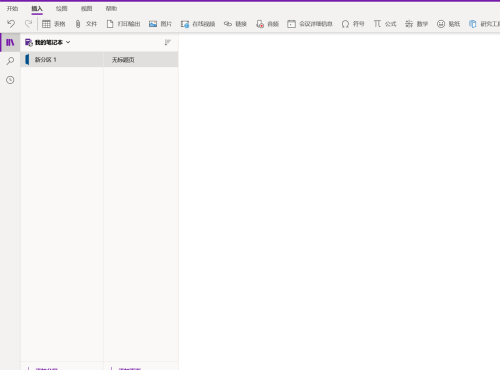Expand the 我的笔记本 notebook dropdown
The image size is (500, 370).
pos(48,42)
